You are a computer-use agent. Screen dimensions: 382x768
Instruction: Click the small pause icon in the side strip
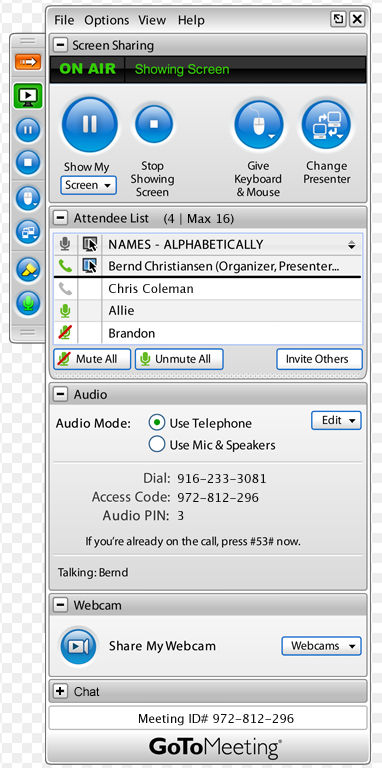click(28, 130)
